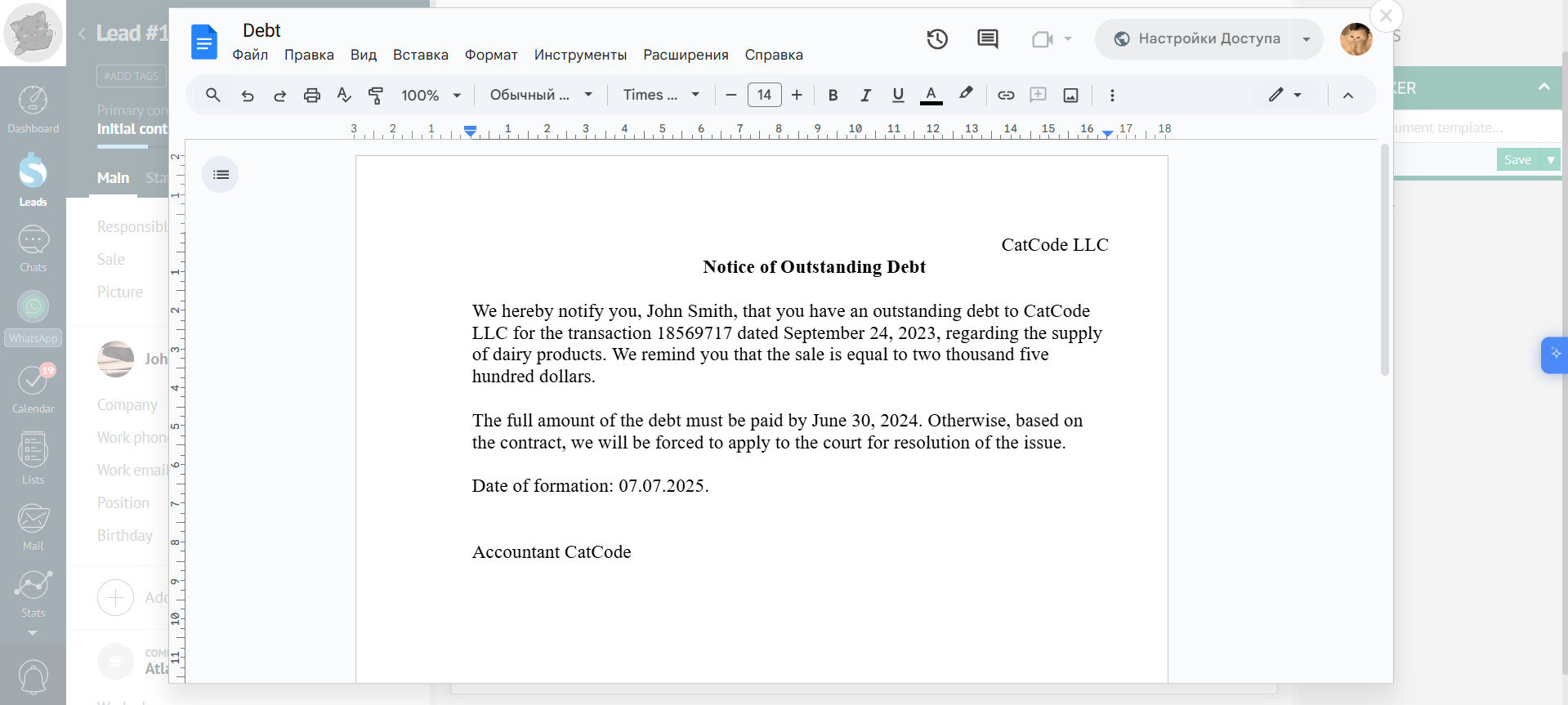Open the comments panel icon
This screenshot has height=705, width=1568.
[x=987, y=39]
